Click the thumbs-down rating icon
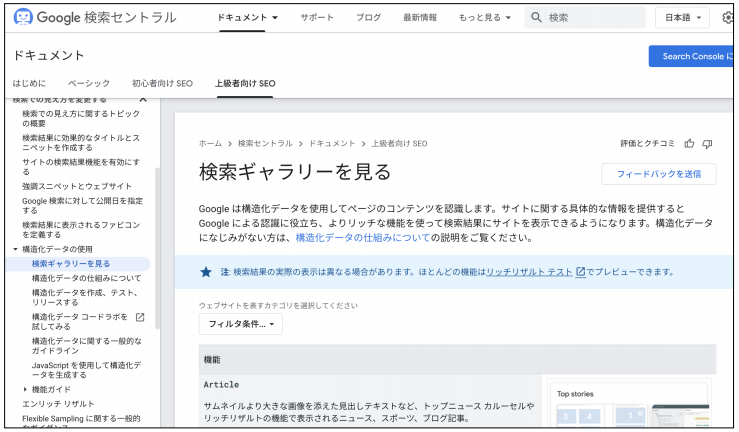The height and width of the screenshot is (432, 739). (707, 144)
